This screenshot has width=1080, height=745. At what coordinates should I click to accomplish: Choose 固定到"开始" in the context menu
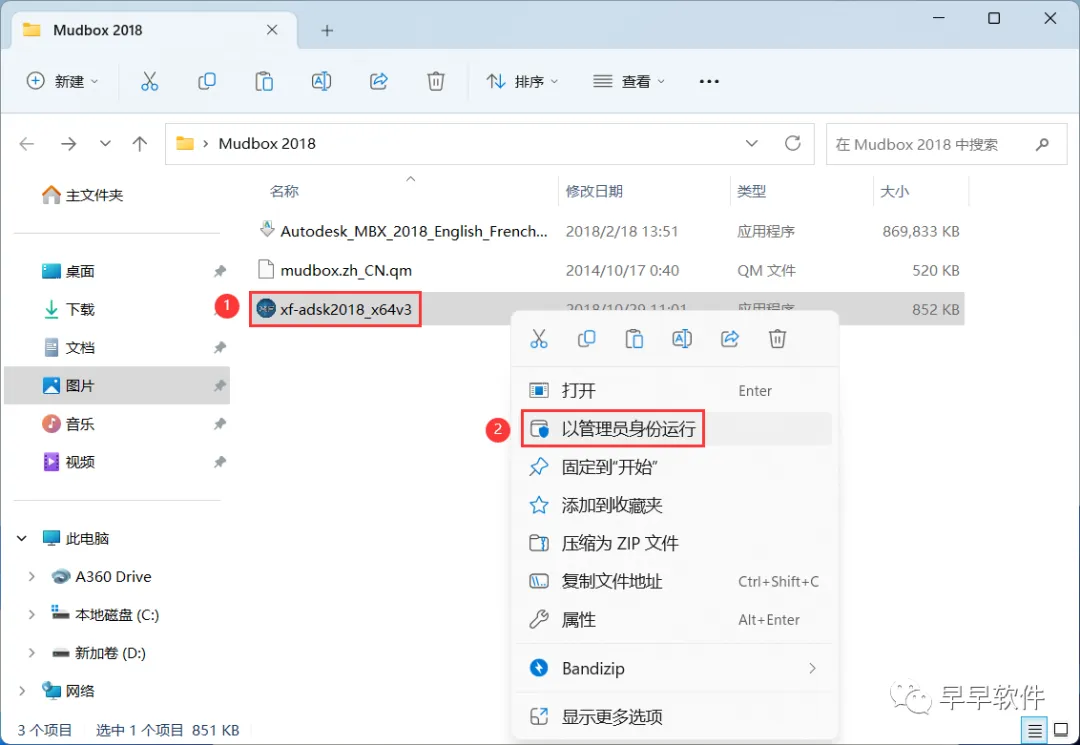tap(676, 468)
